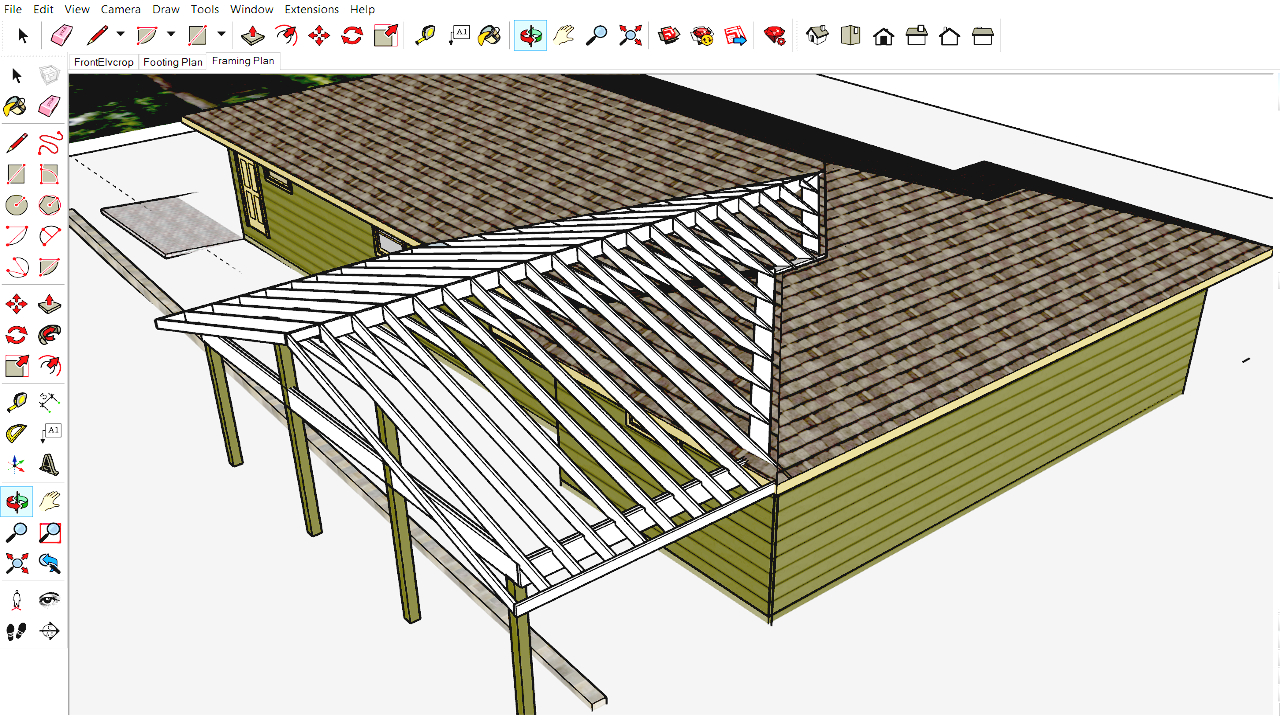Expand the Arc tool dropdown arrow
This screenshot has height=720, width=1280.
point(171,35)
